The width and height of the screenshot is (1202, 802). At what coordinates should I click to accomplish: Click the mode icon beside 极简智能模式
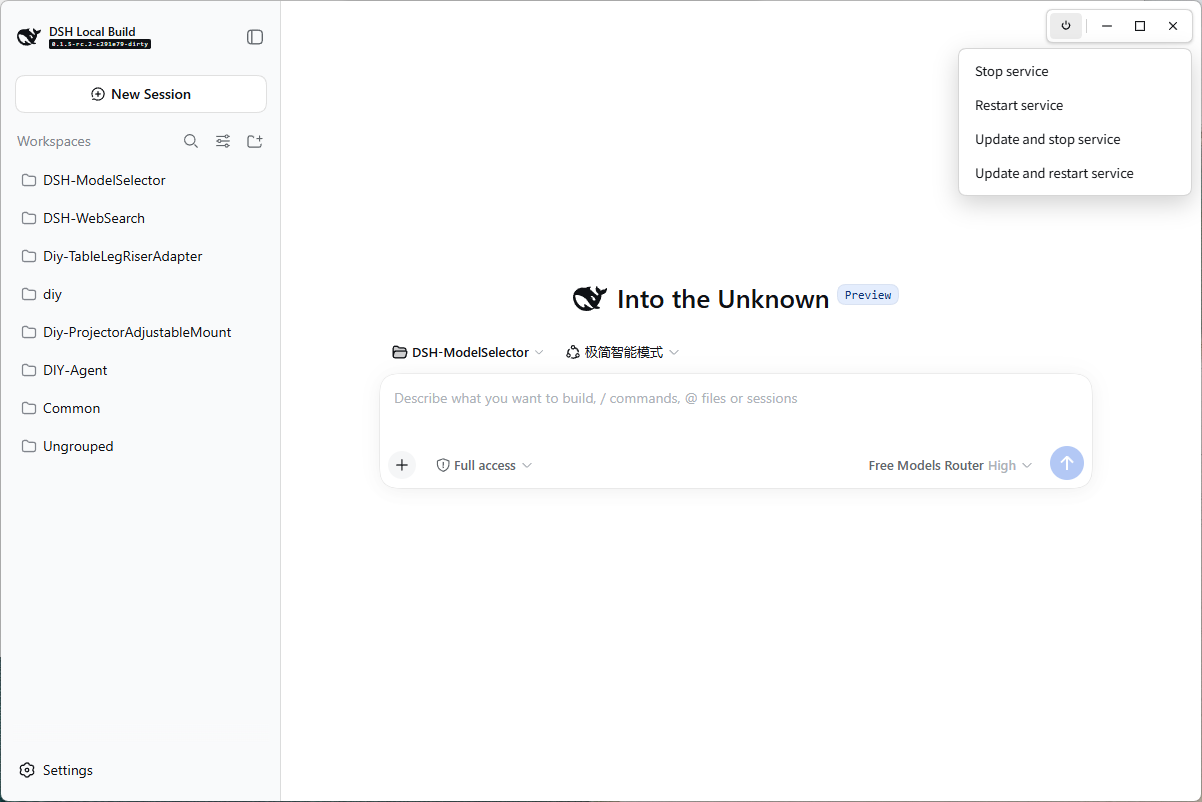tap(573, 352)
